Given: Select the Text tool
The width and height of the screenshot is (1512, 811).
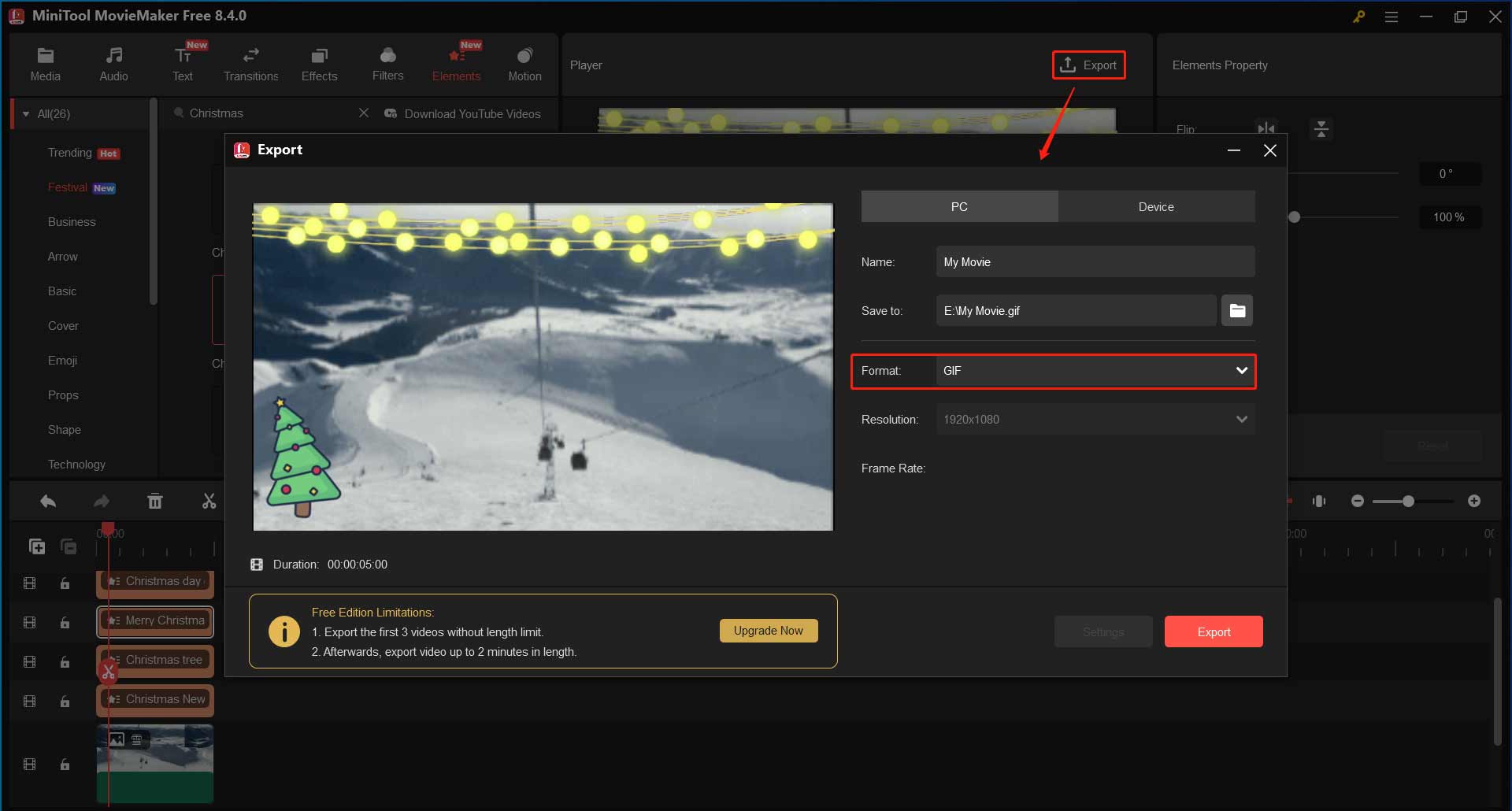Looking at the screenshot, I should click(183, 63).
